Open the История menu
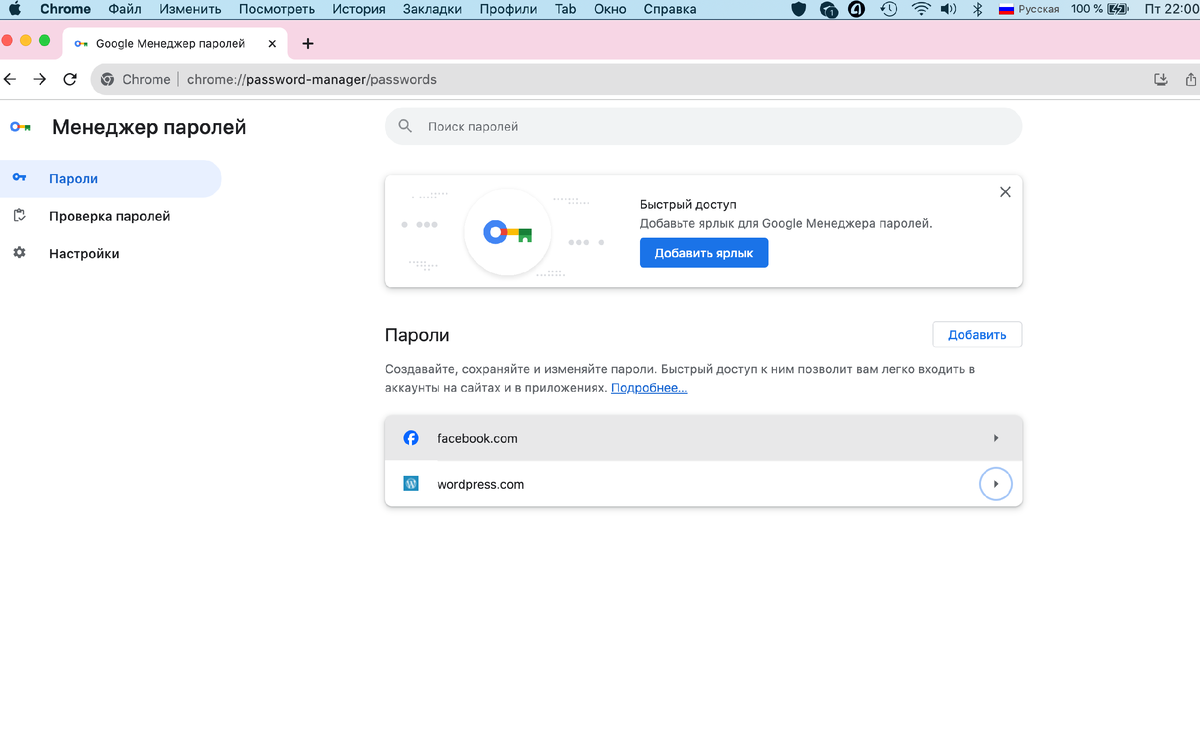This screenshot has width=1200, height=746. [x=359, y=9]
